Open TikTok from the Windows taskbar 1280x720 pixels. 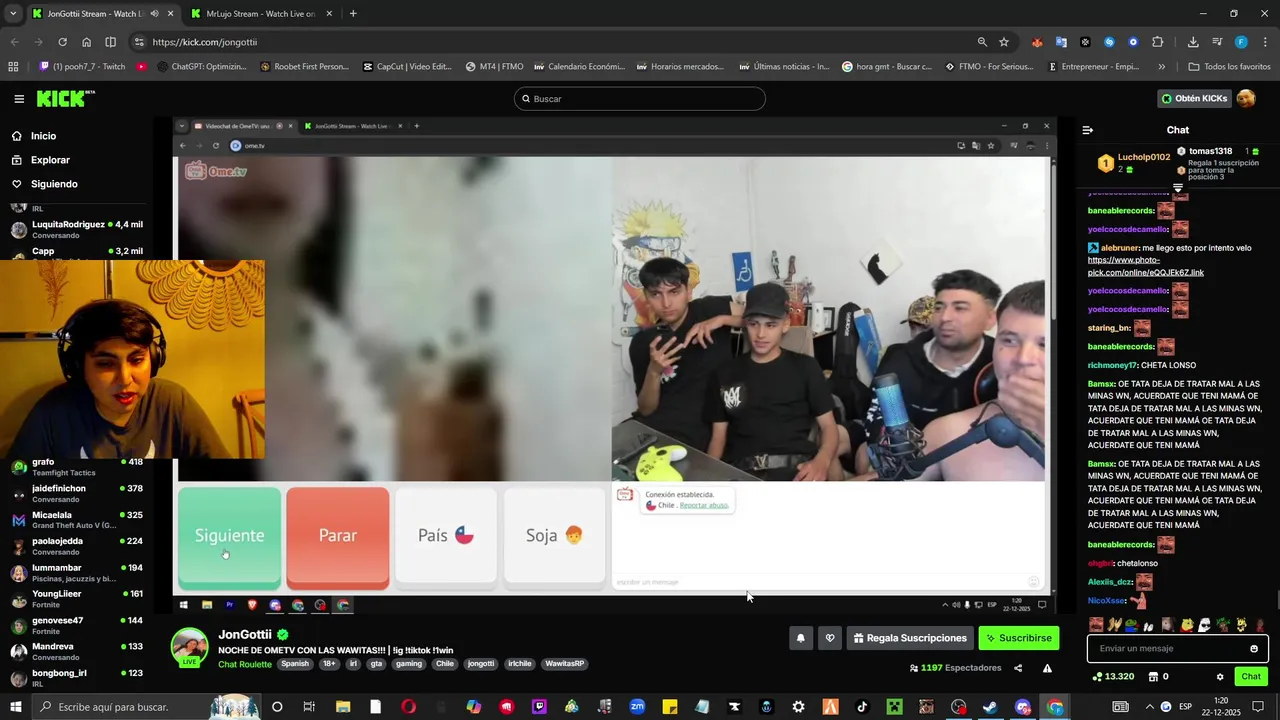[x=862, y=707]
